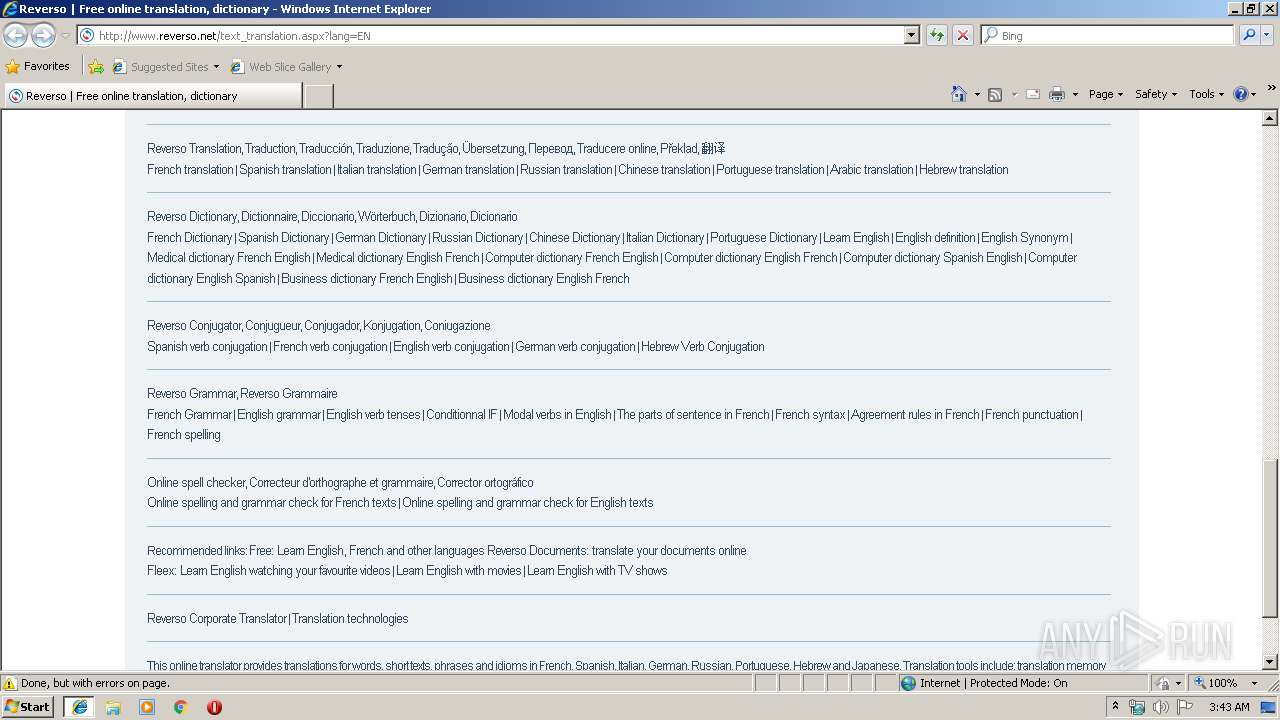
Task: Open Home button dropdown arrow
Action: tap(977, 94)
